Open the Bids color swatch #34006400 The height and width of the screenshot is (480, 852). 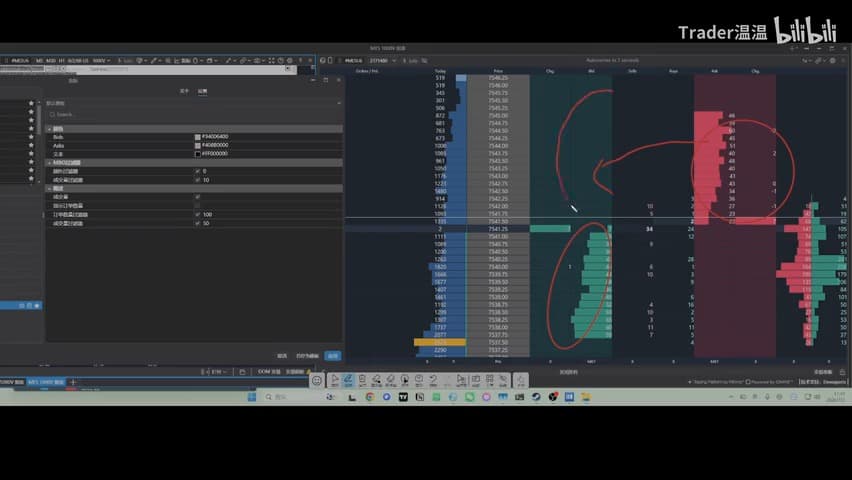click(197, 137)
